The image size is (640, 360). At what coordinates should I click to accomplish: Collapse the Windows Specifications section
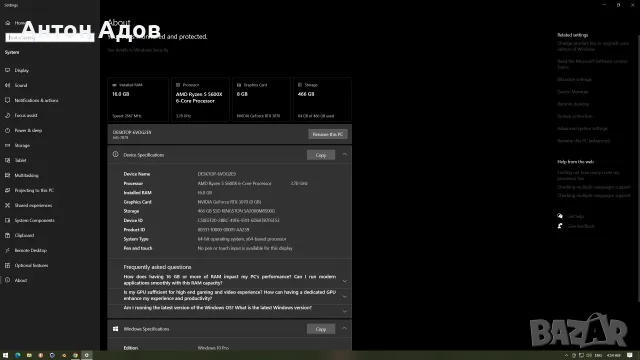pyautogui.click(x=344, y=329)
